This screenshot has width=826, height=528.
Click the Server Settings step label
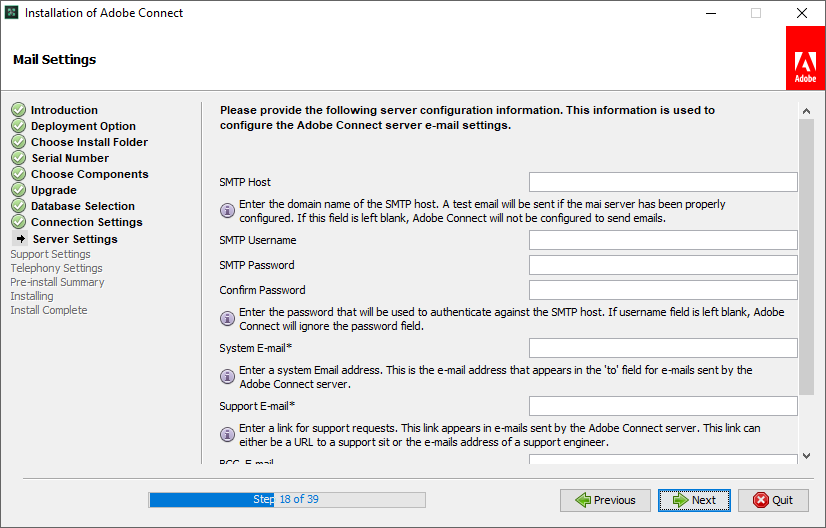tap(75, 239)
